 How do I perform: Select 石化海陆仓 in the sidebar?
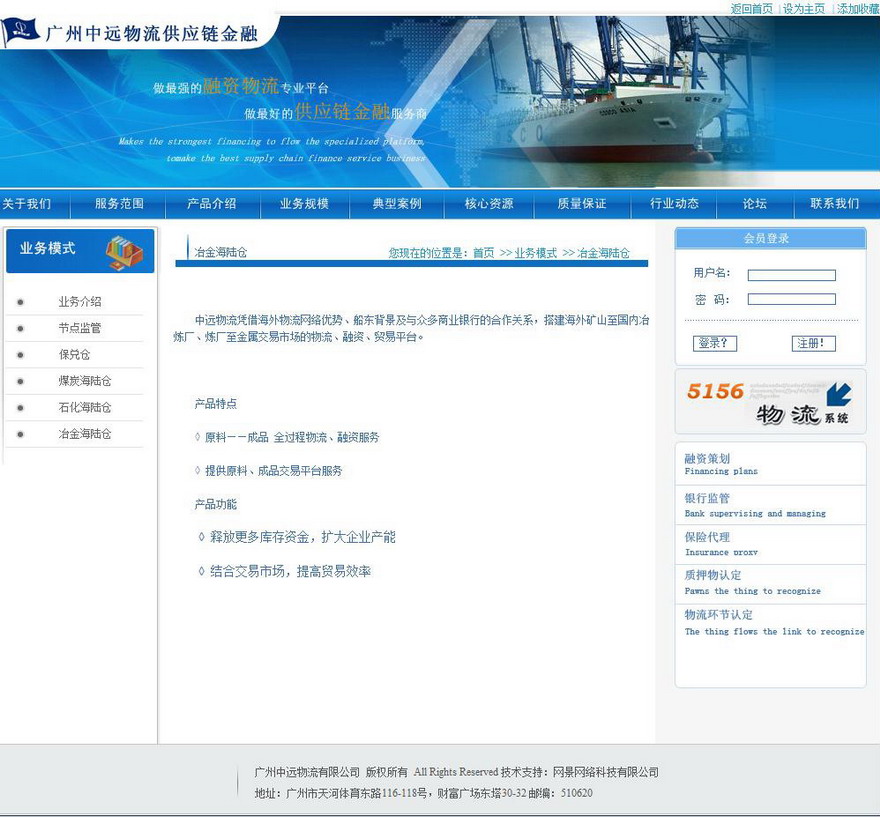point(85,407)
